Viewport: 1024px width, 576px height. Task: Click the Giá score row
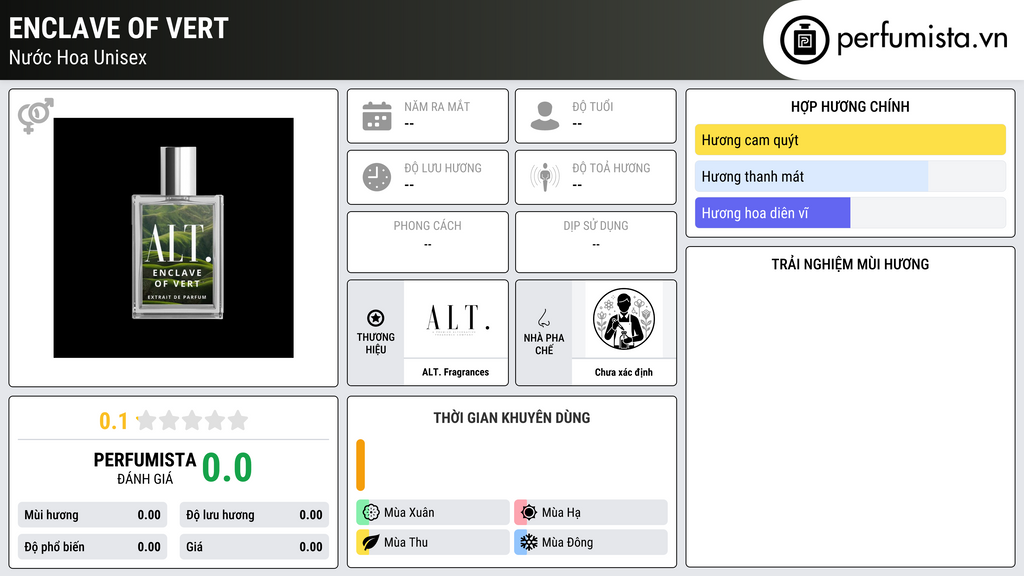pos(254,547)
